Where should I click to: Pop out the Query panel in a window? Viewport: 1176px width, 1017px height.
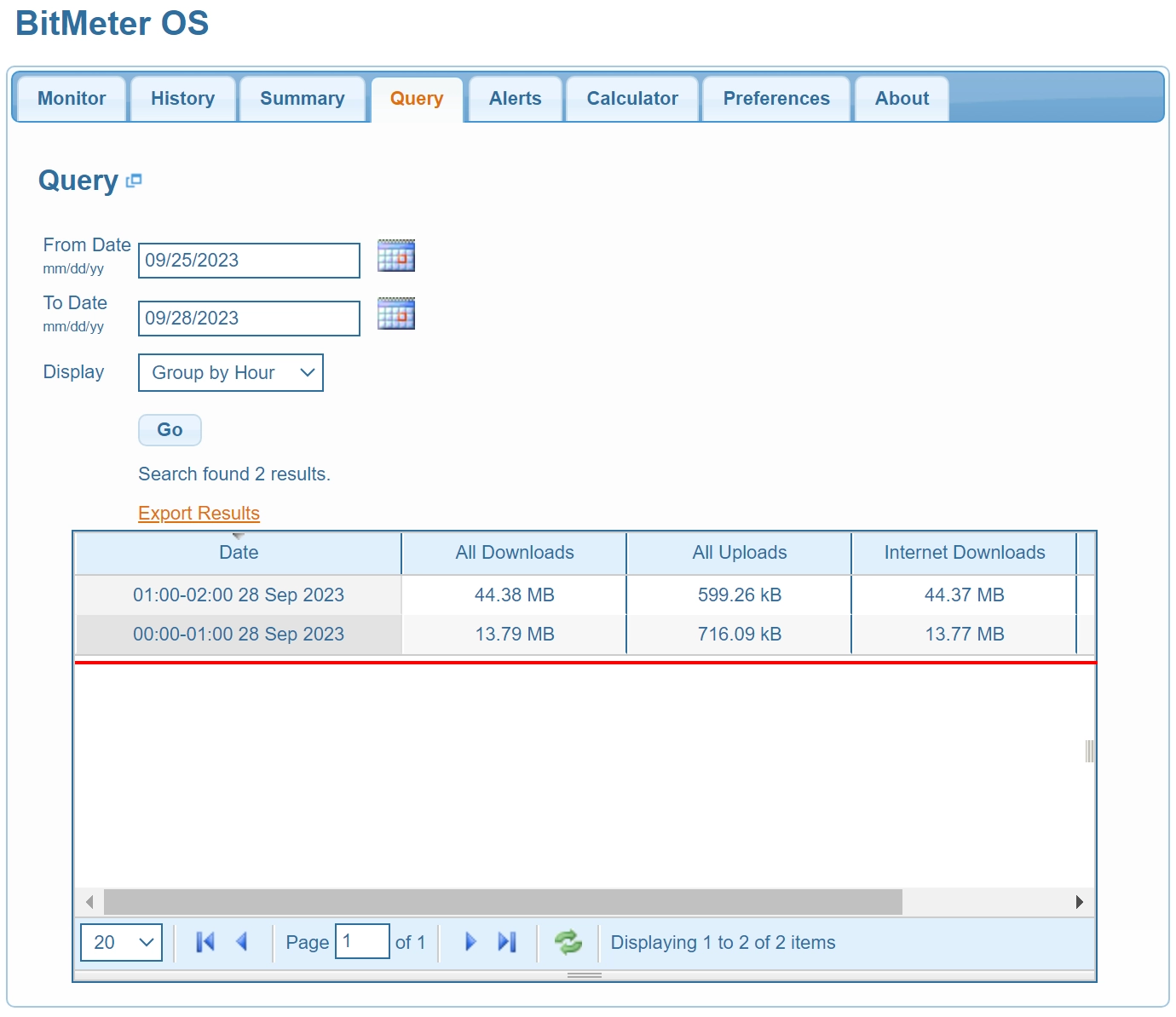pos(134,181)
